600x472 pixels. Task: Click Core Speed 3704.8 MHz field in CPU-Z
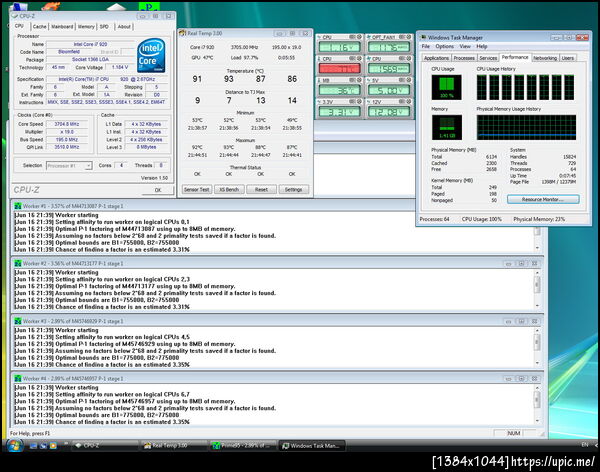(67, 124)
